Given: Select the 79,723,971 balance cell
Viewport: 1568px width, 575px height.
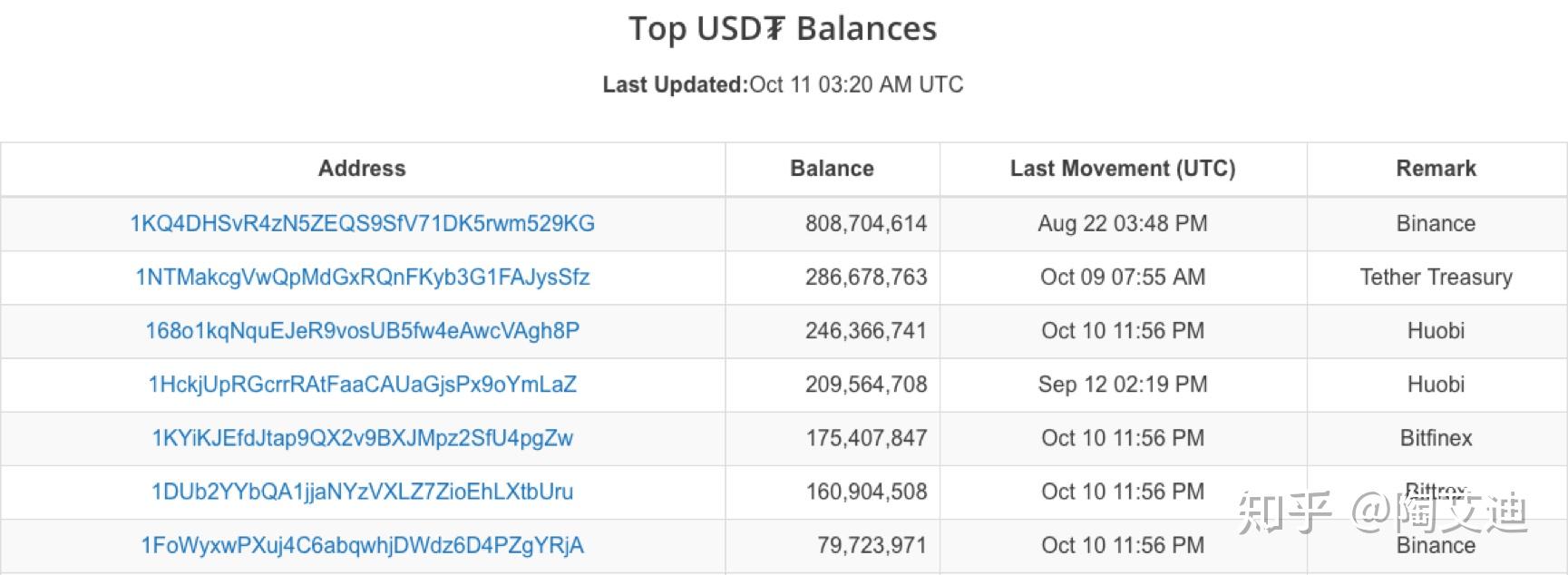Looking at the screenshot, I should pyautogui.click(x=832, y=545).
